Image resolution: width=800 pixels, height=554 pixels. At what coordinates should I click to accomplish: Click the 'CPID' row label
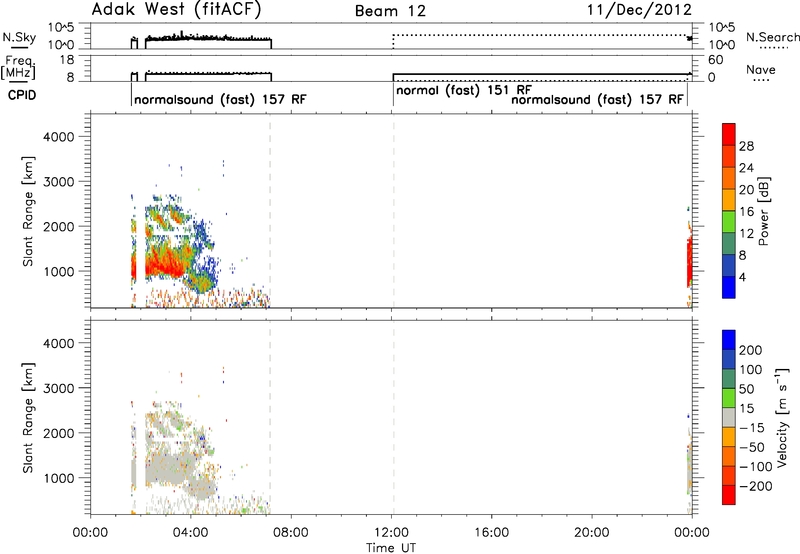(x=22, y=95)
